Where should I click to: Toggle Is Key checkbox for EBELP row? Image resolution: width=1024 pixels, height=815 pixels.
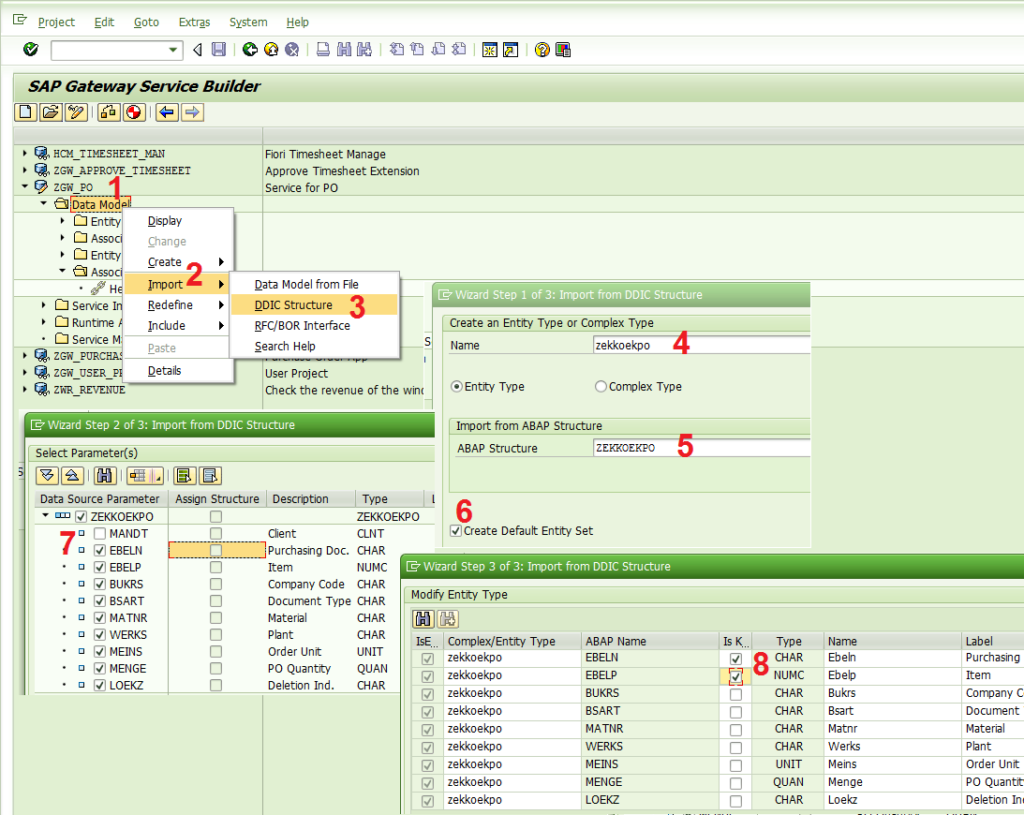tap(736, 677)
